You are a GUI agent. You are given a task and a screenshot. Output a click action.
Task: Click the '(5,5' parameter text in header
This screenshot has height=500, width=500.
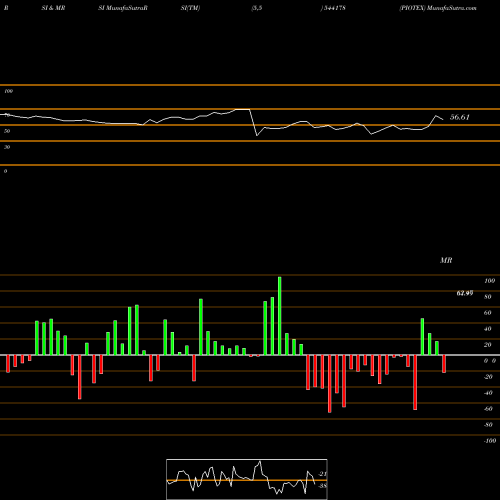point(257,8)
